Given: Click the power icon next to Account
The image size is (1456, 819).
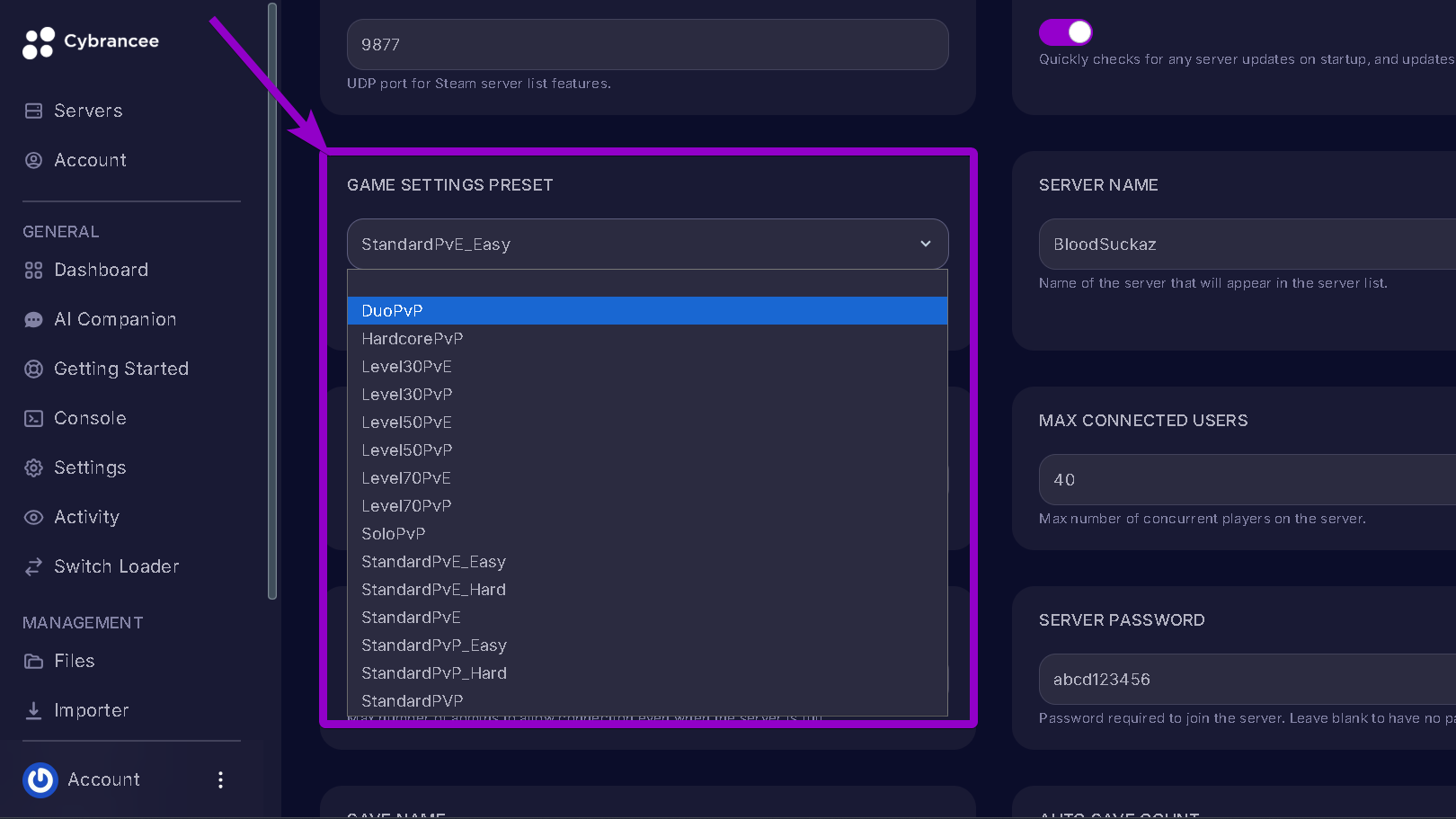Looking at the screenshot, I should [x=40, y=779].
